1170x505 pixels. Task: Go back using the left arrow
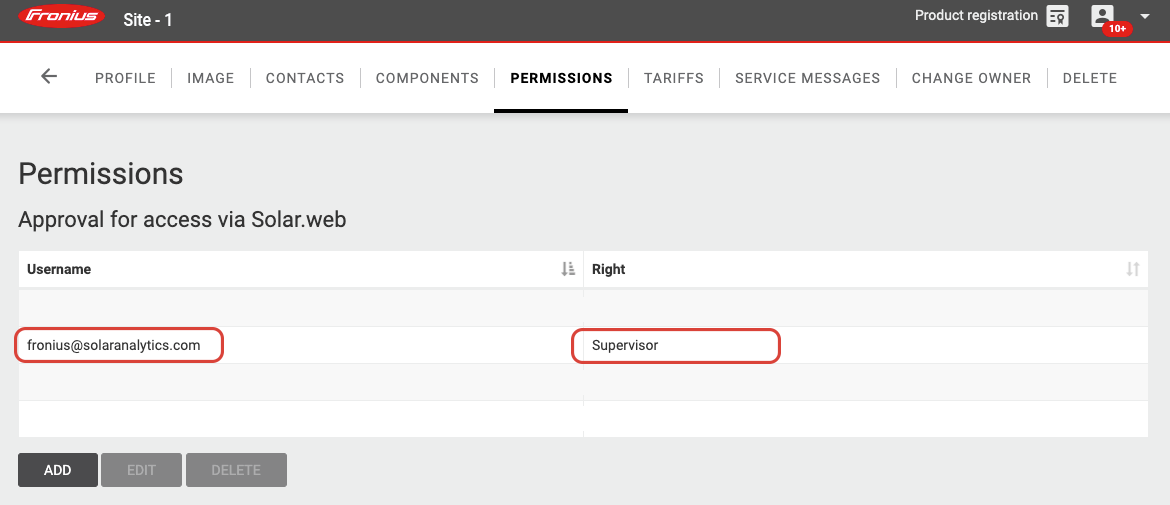[x=49, y=76]
